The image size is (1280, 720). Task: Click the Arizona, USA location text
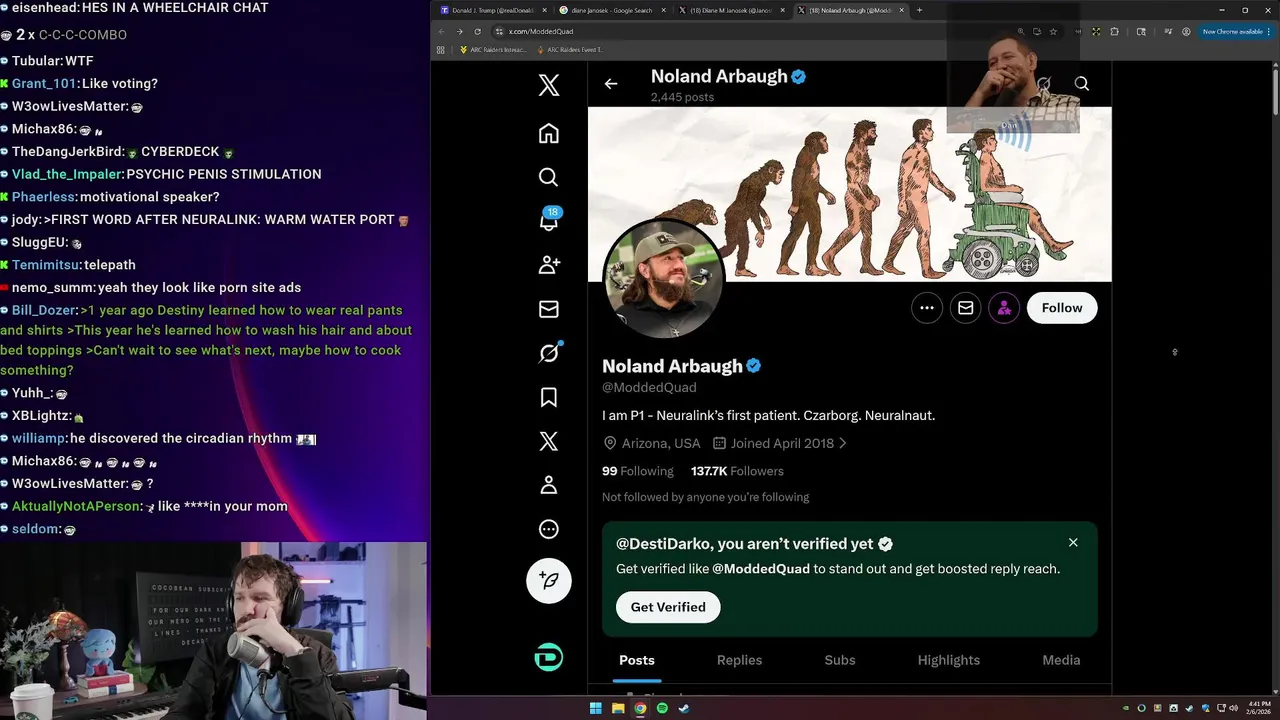click(661, 443)
